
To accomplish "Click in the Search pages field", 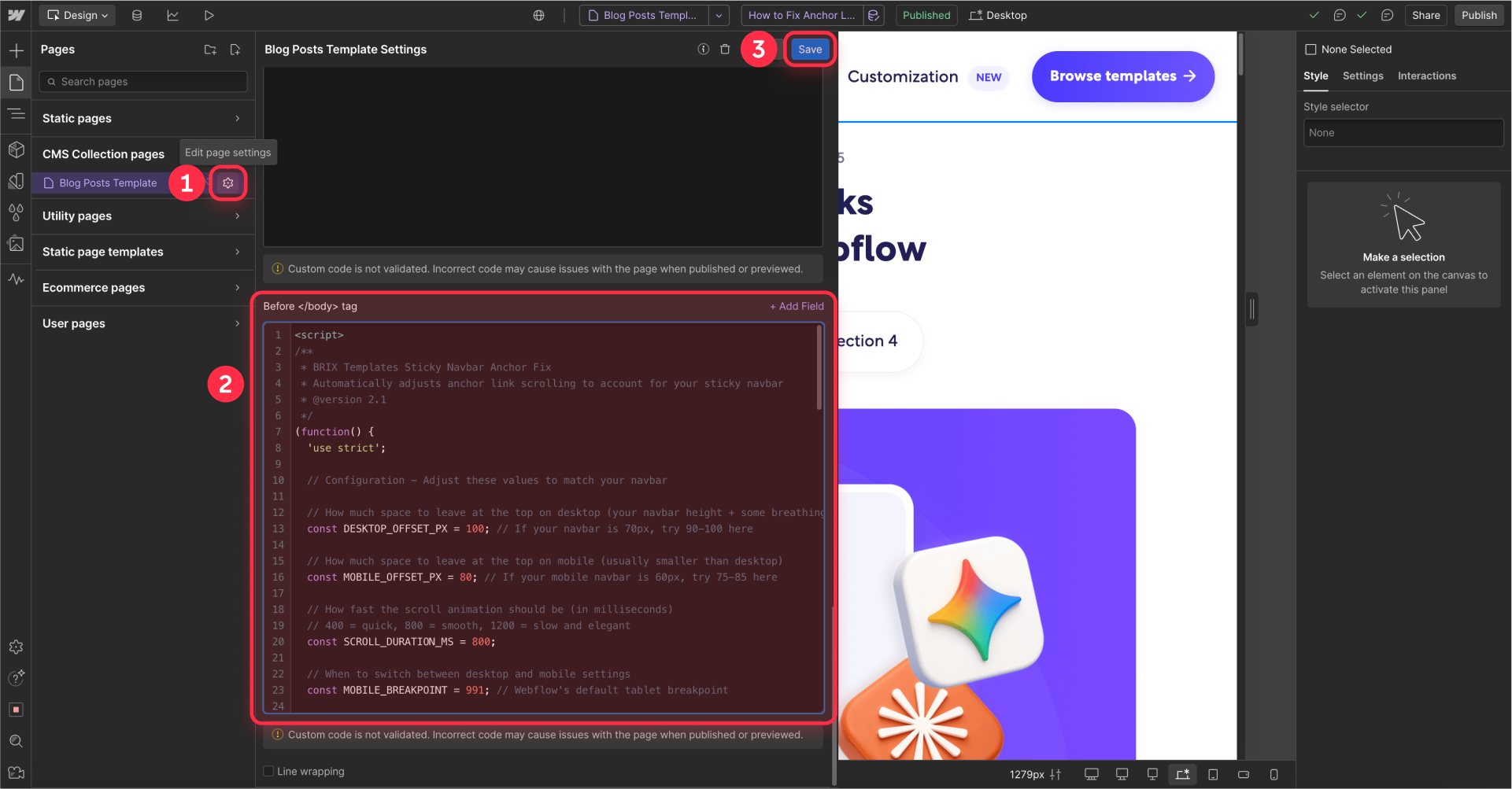I will 143,82.
